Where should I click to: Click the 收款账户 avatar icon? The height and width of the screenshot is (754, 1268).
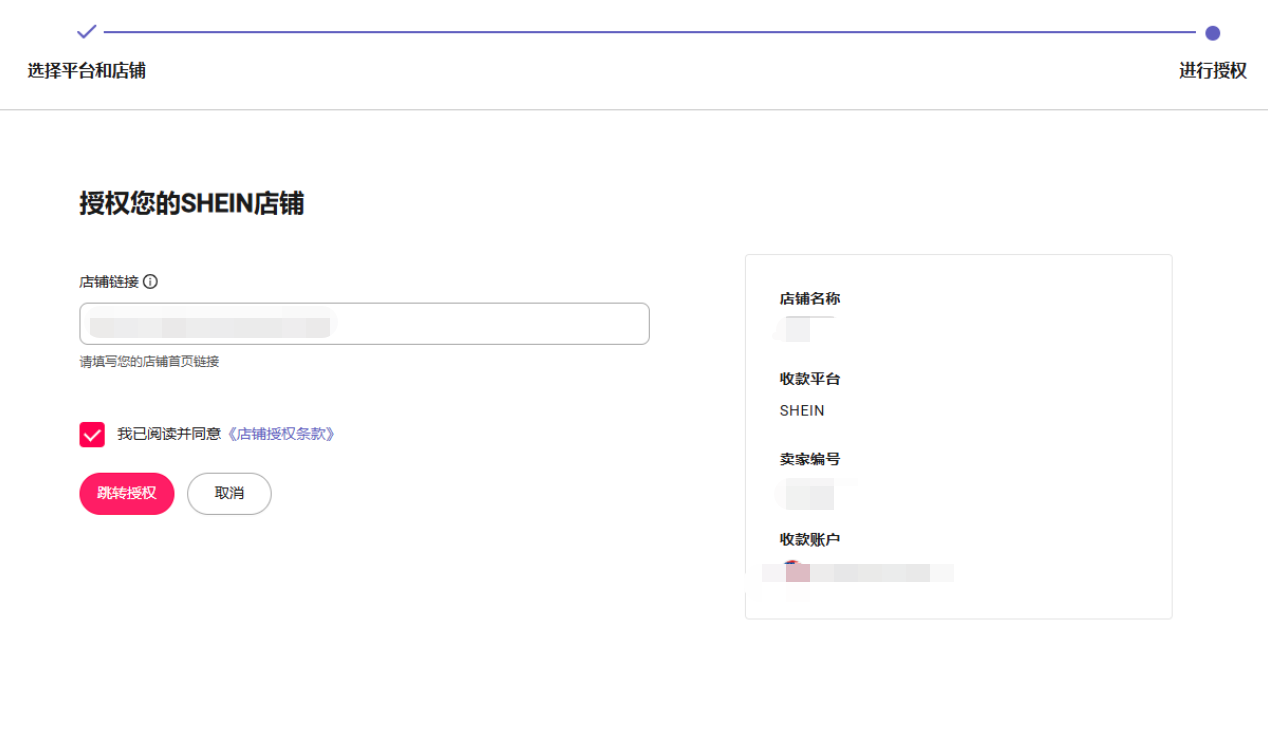(x=794, y=571)
